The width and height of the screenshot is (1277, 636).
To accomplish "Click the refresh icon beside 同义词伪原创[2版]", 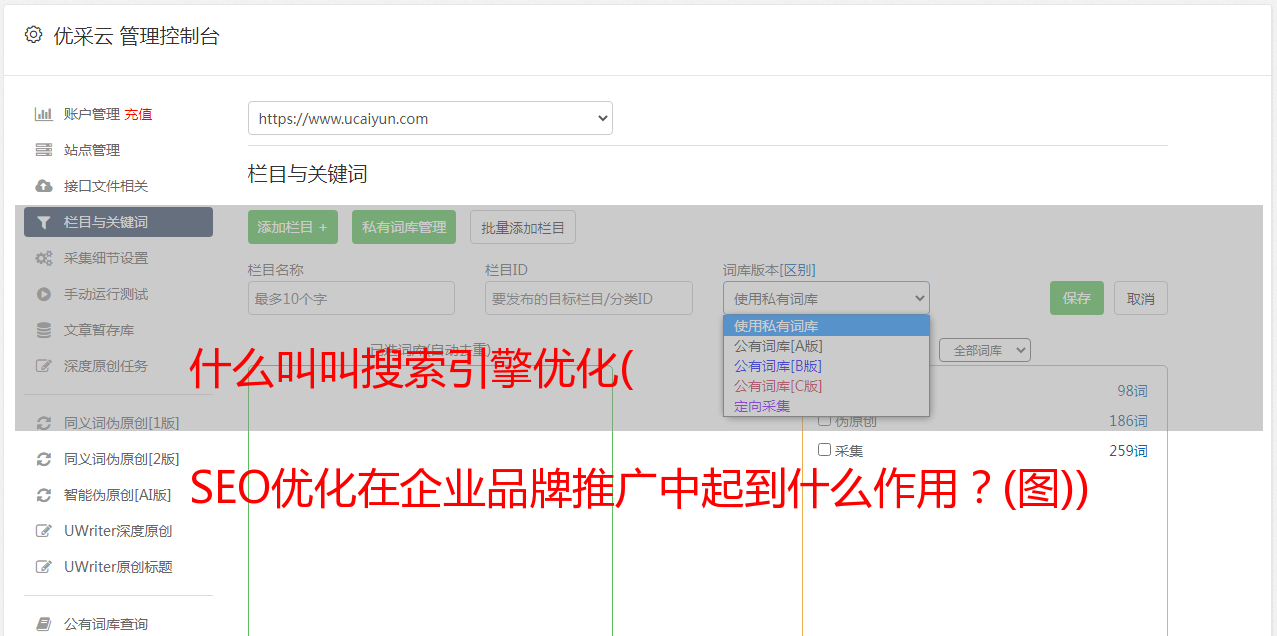I will coord(43,459).
